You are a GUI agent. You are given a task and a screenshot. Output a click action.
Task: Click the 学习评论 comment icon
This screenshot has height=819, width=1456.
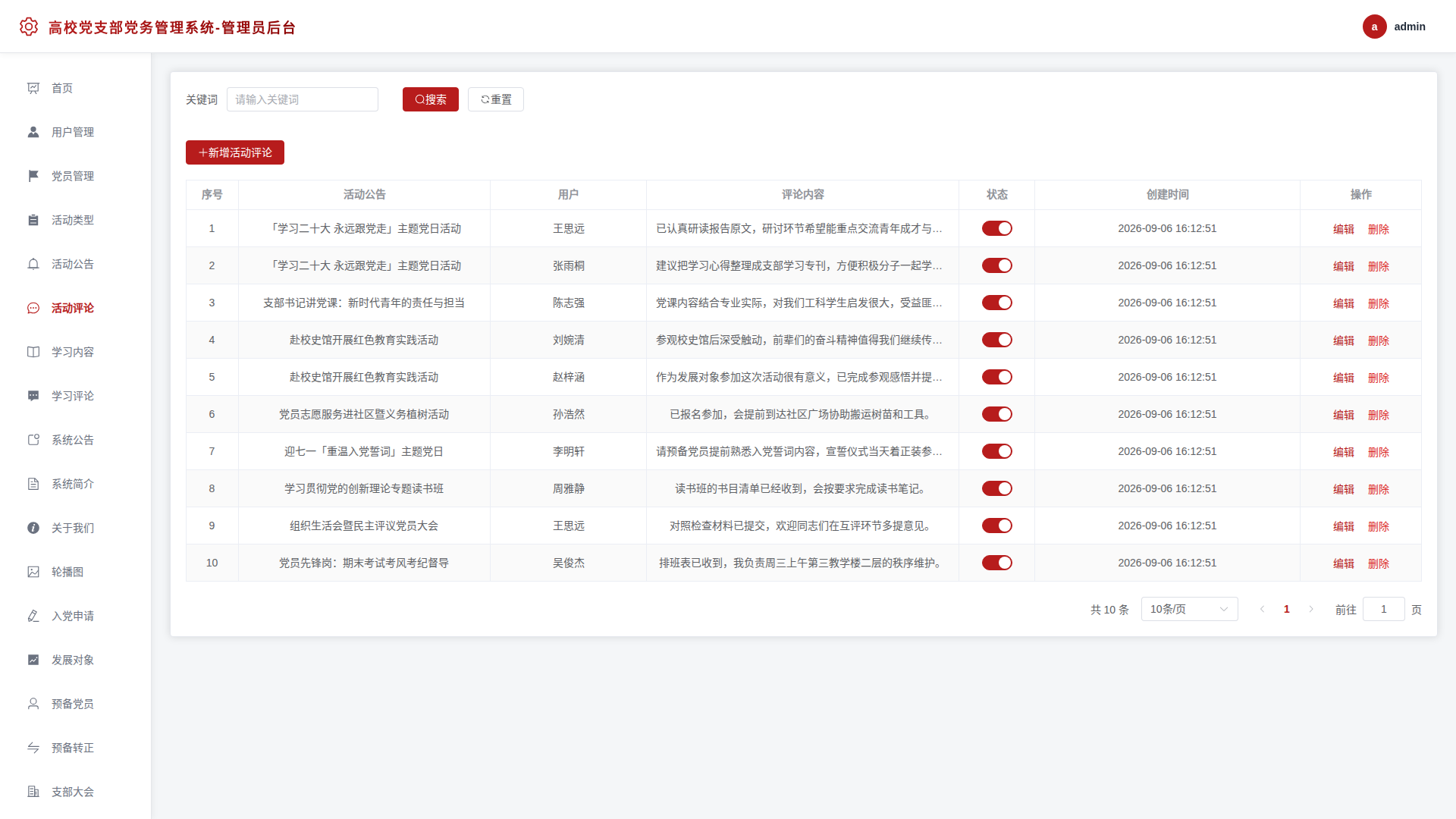(33, 396)
